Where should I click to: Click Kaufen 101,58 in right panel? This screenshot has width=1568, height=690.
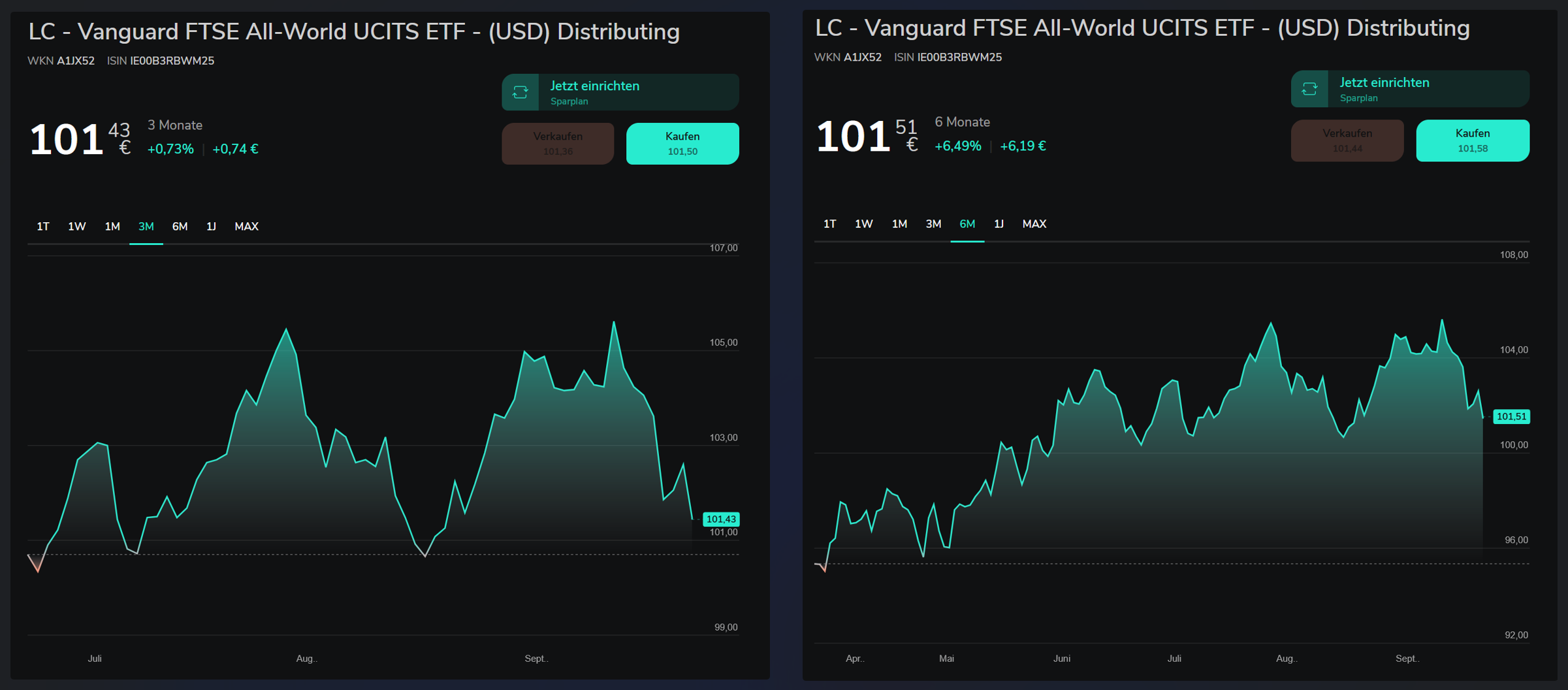click(1473, 140)
